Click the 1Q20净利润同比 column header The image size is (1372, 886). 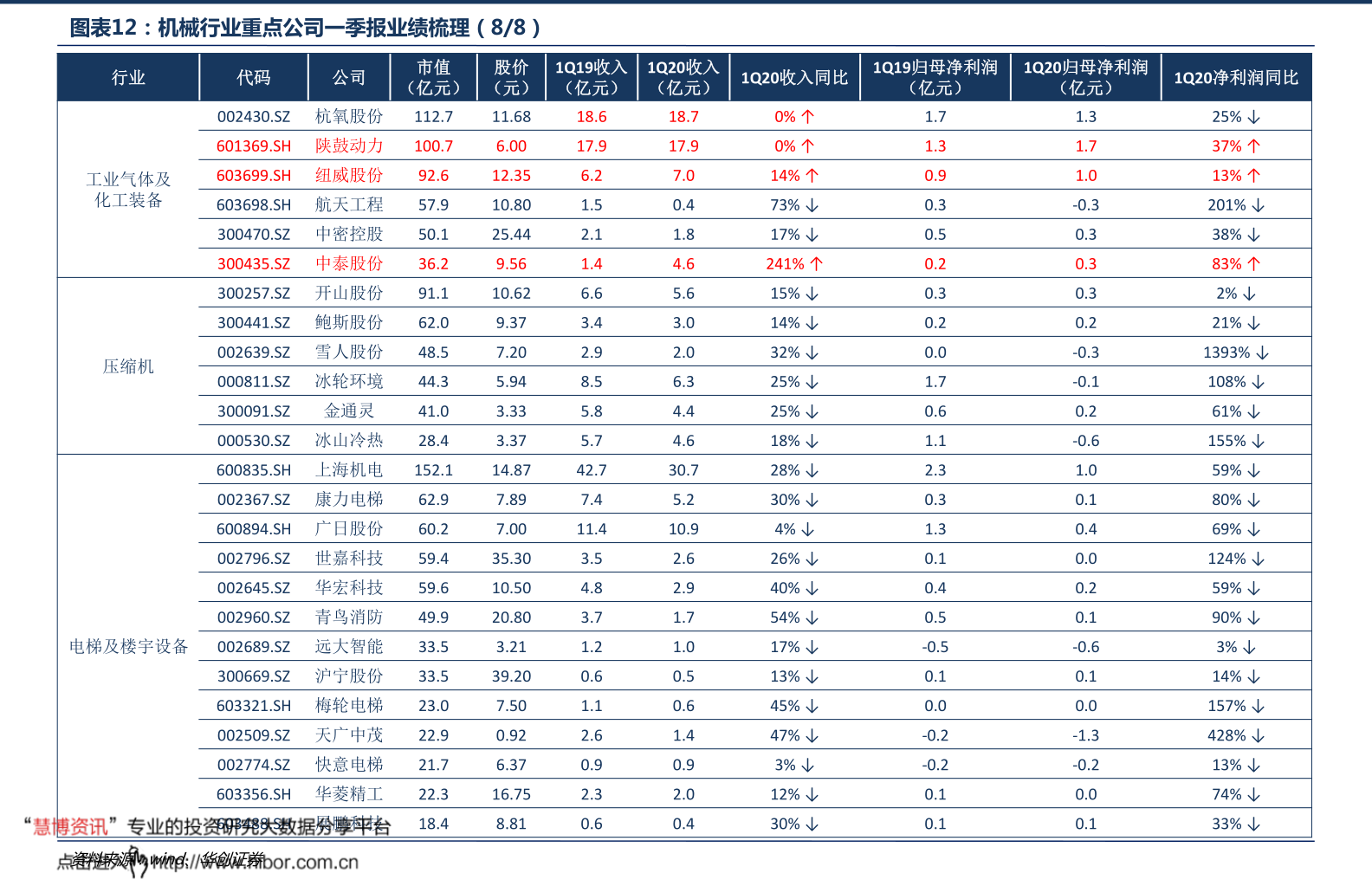tap(1236, 78)
